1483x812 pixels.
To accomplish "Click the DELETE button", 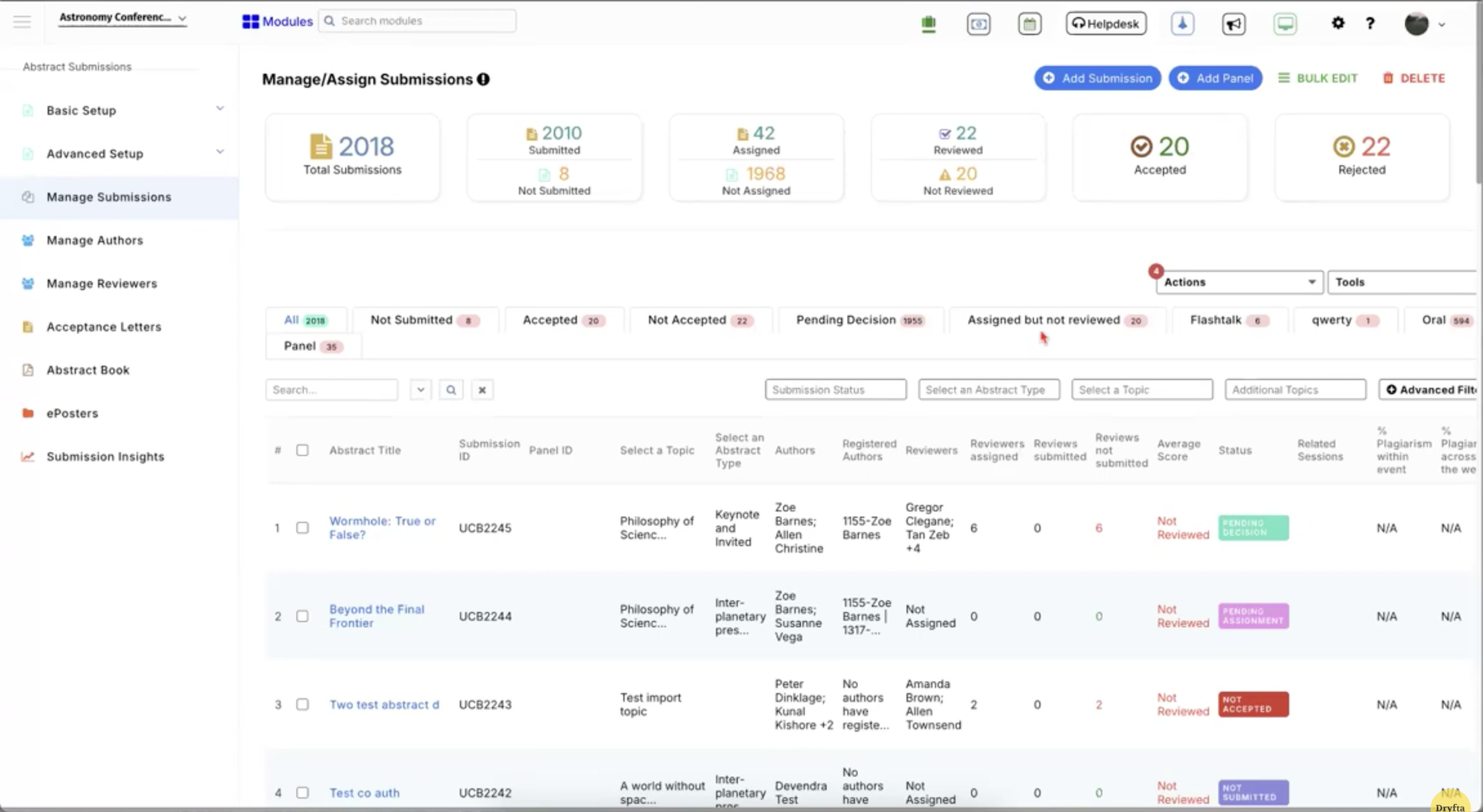I will coord(1414,78).
